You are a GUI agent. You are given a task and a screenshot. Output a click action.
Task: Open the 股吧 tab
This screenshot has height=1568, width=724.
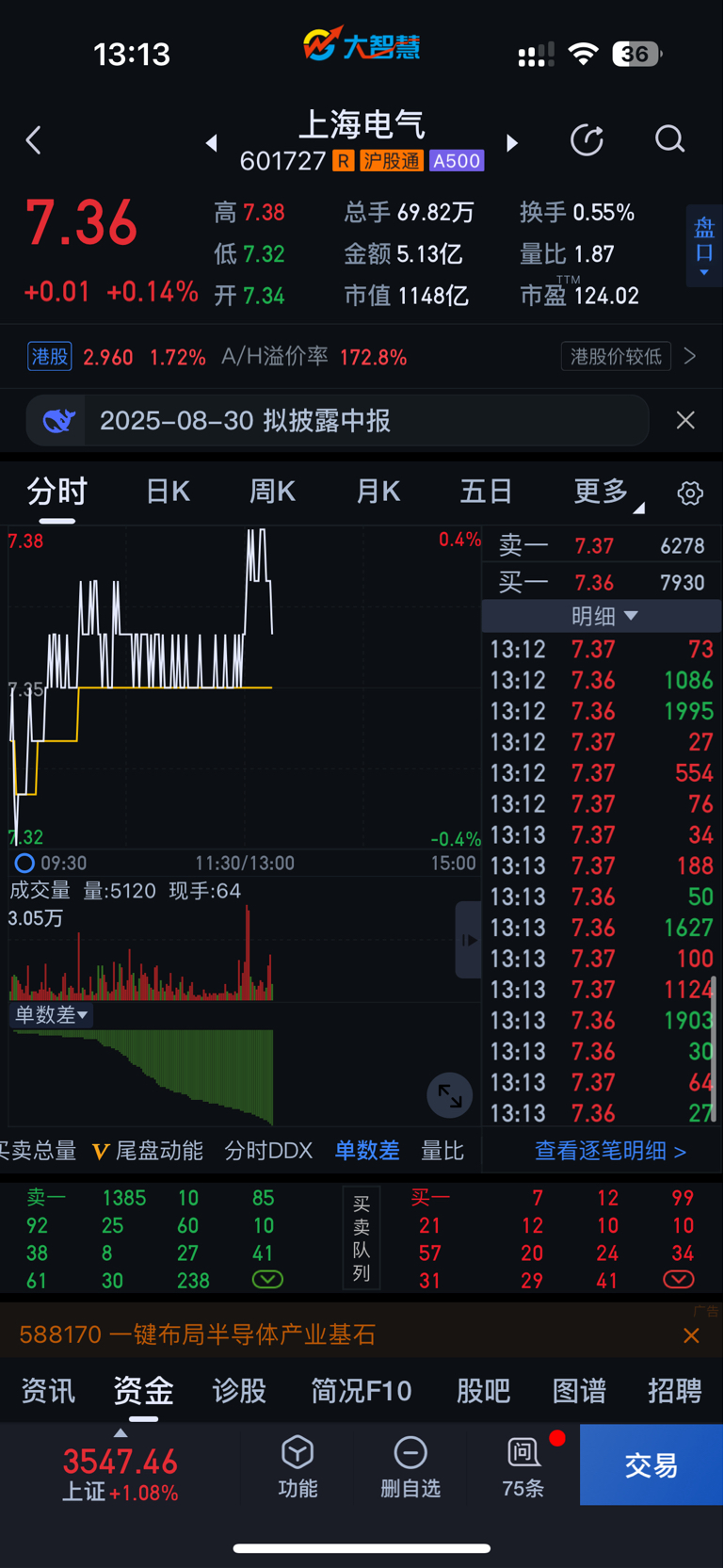[x=483, y=1391]
